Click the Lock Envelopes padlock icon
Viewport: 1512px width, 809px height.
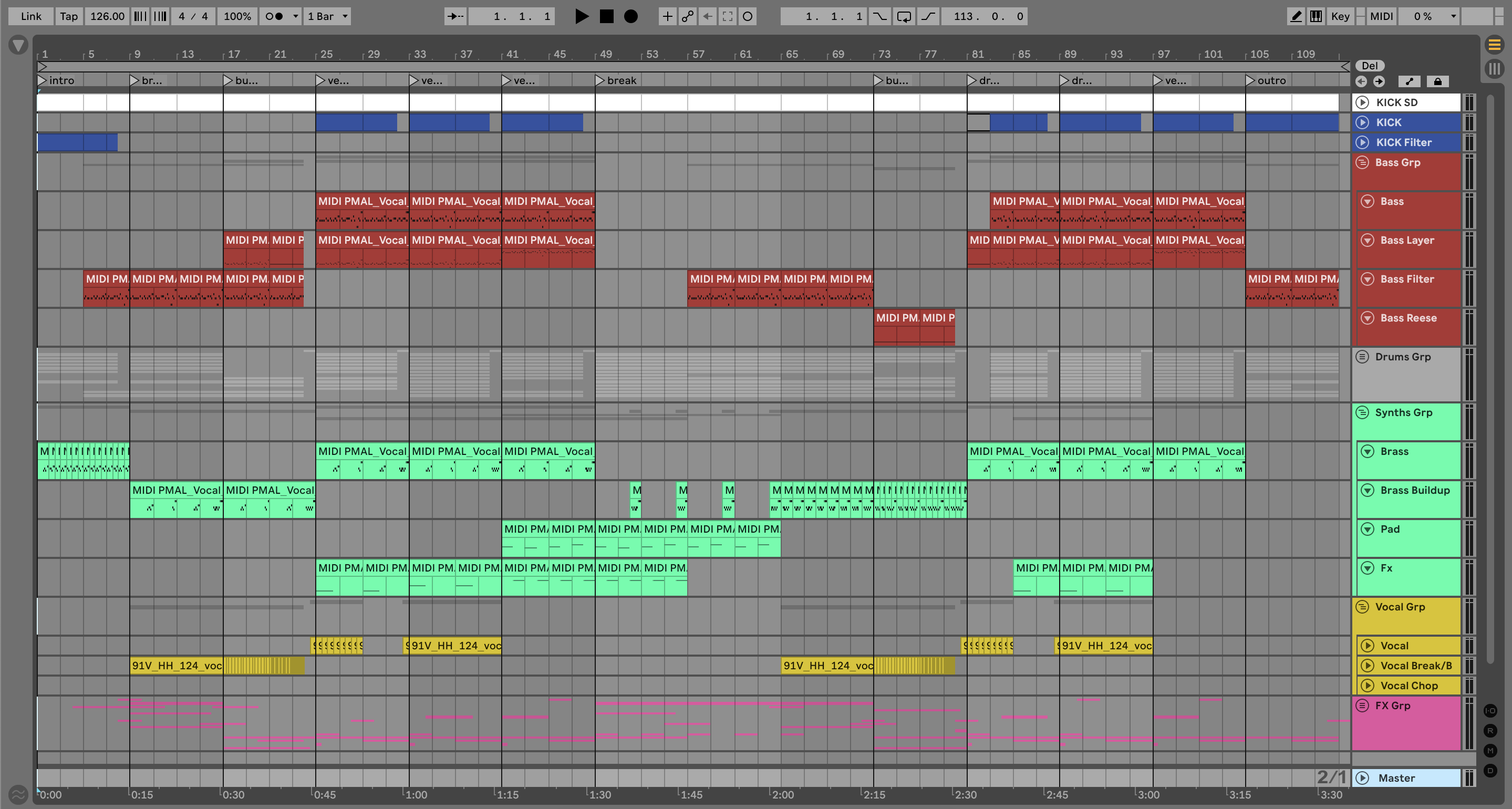(x=1437, y=81)
